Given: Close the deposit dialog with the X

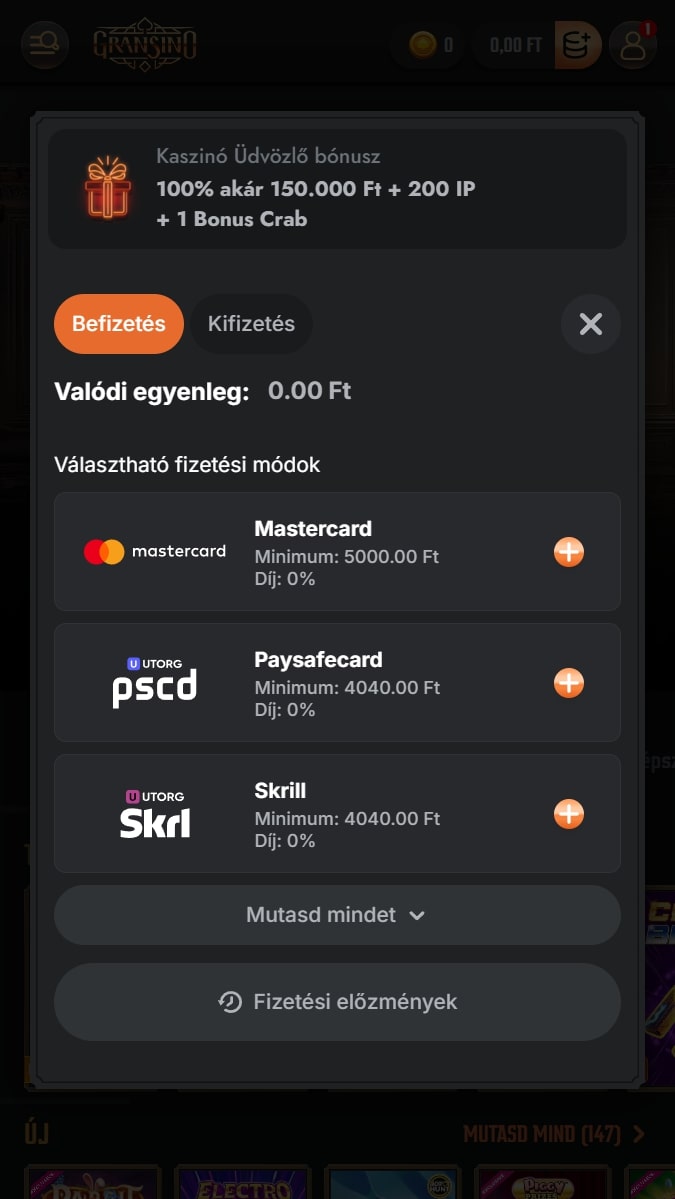Looking at the screenshot, I should [x=590, y=324].
